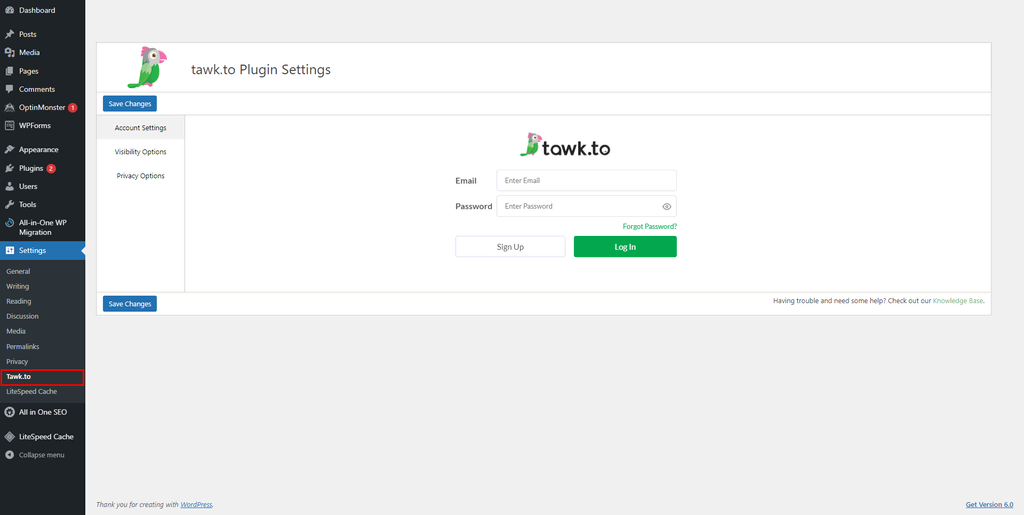Click the Enter Email field
Viewport: 1024px width, 515px height.
586,181
